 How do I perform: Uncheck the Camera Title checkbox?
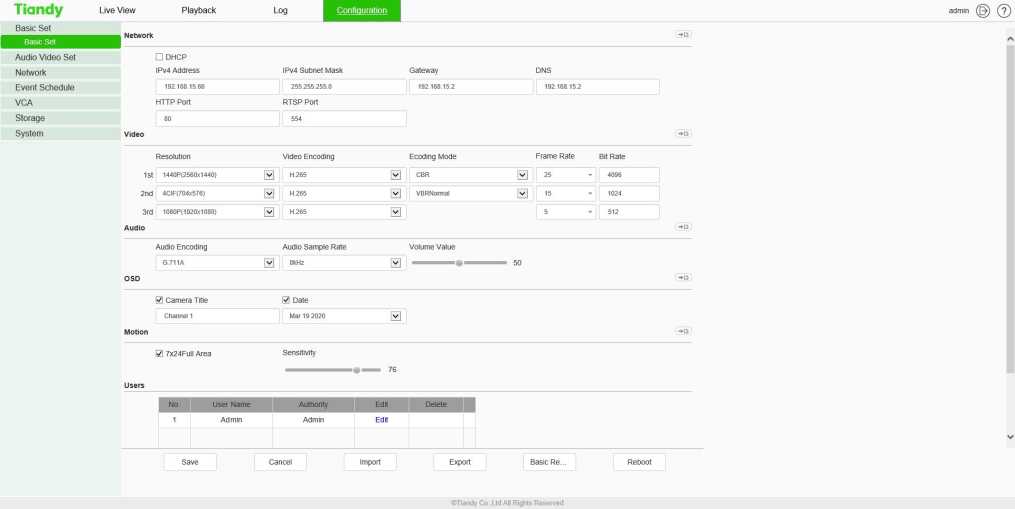click(160, 300)
